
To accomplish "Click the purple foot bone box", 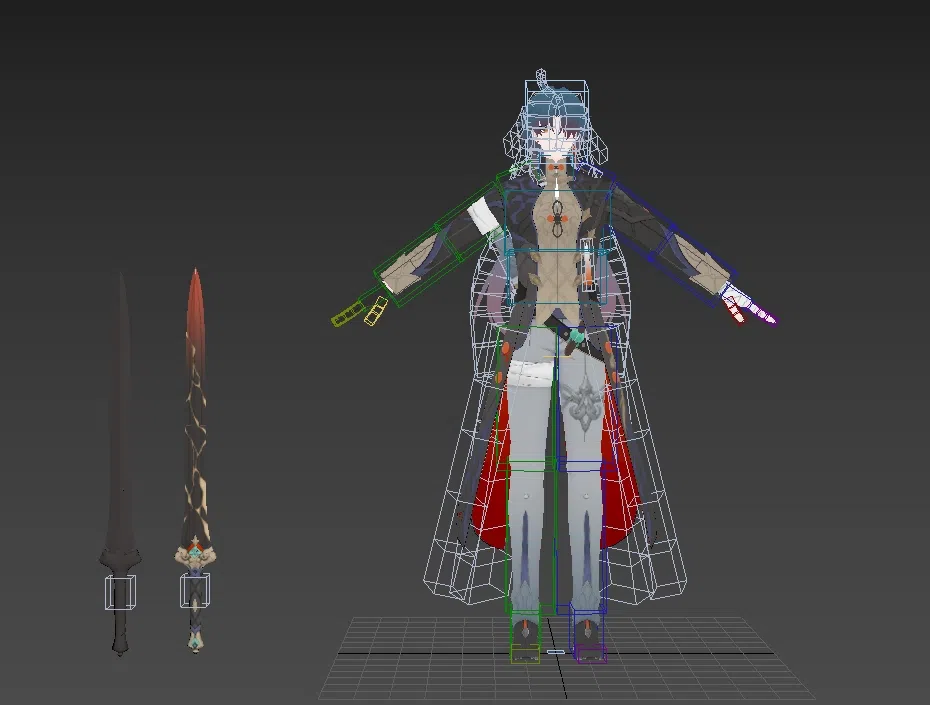I will tap(590, 652).
